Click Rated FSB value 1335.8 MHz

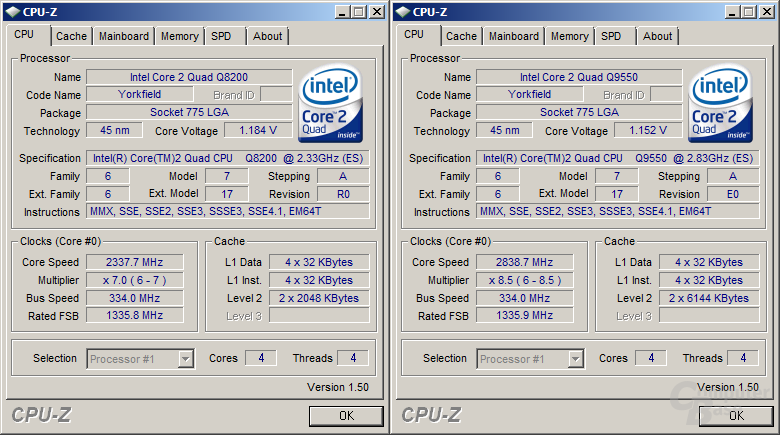tap(135, 315)
